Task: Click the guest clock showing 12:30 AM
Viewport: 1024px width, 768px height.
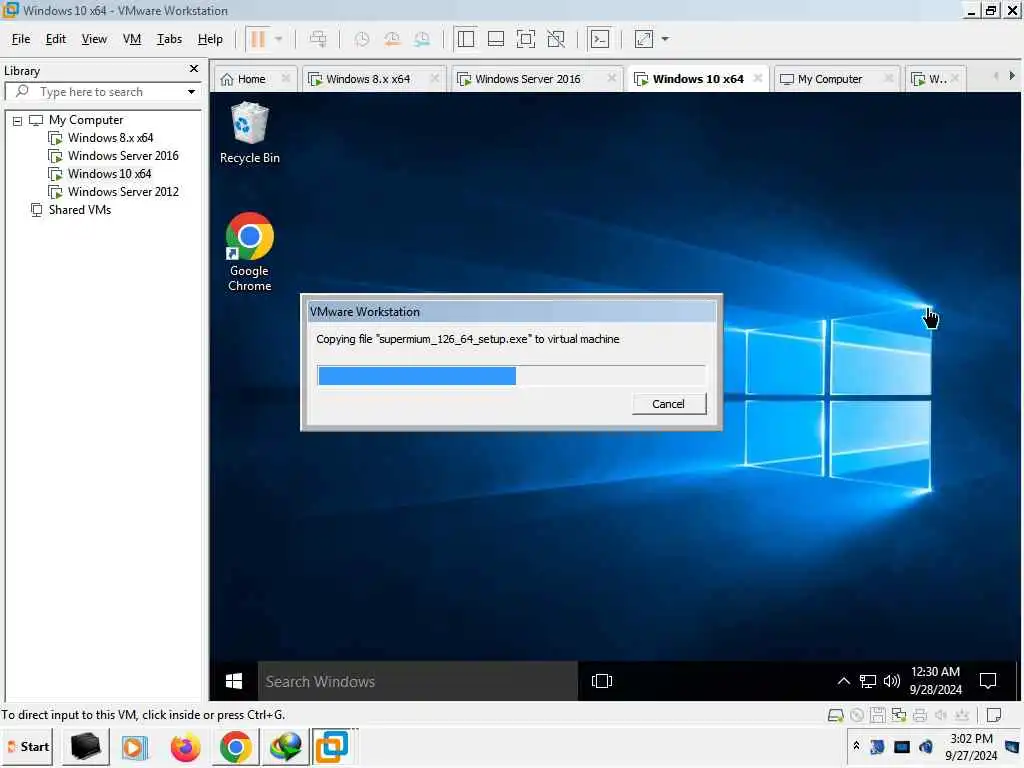Action: pyautogui.click(x=936, y=680)
